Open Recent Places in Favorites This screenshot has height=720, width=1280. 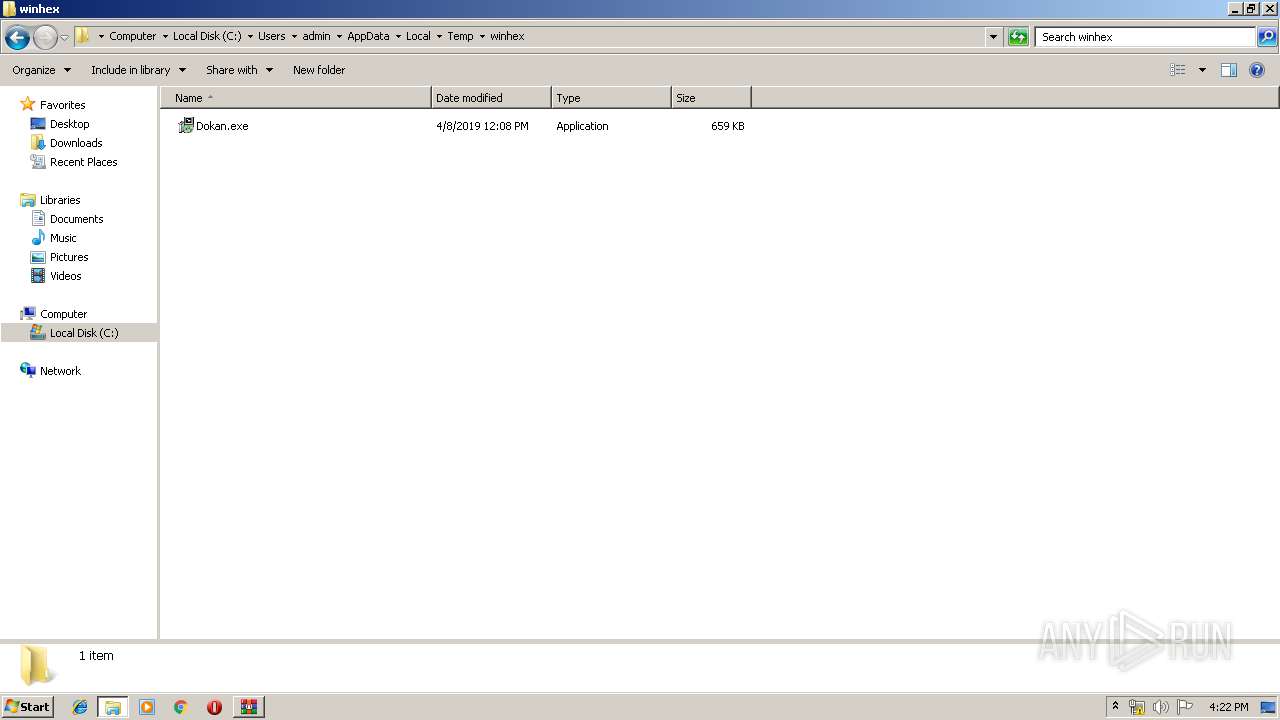click(84, 162)
